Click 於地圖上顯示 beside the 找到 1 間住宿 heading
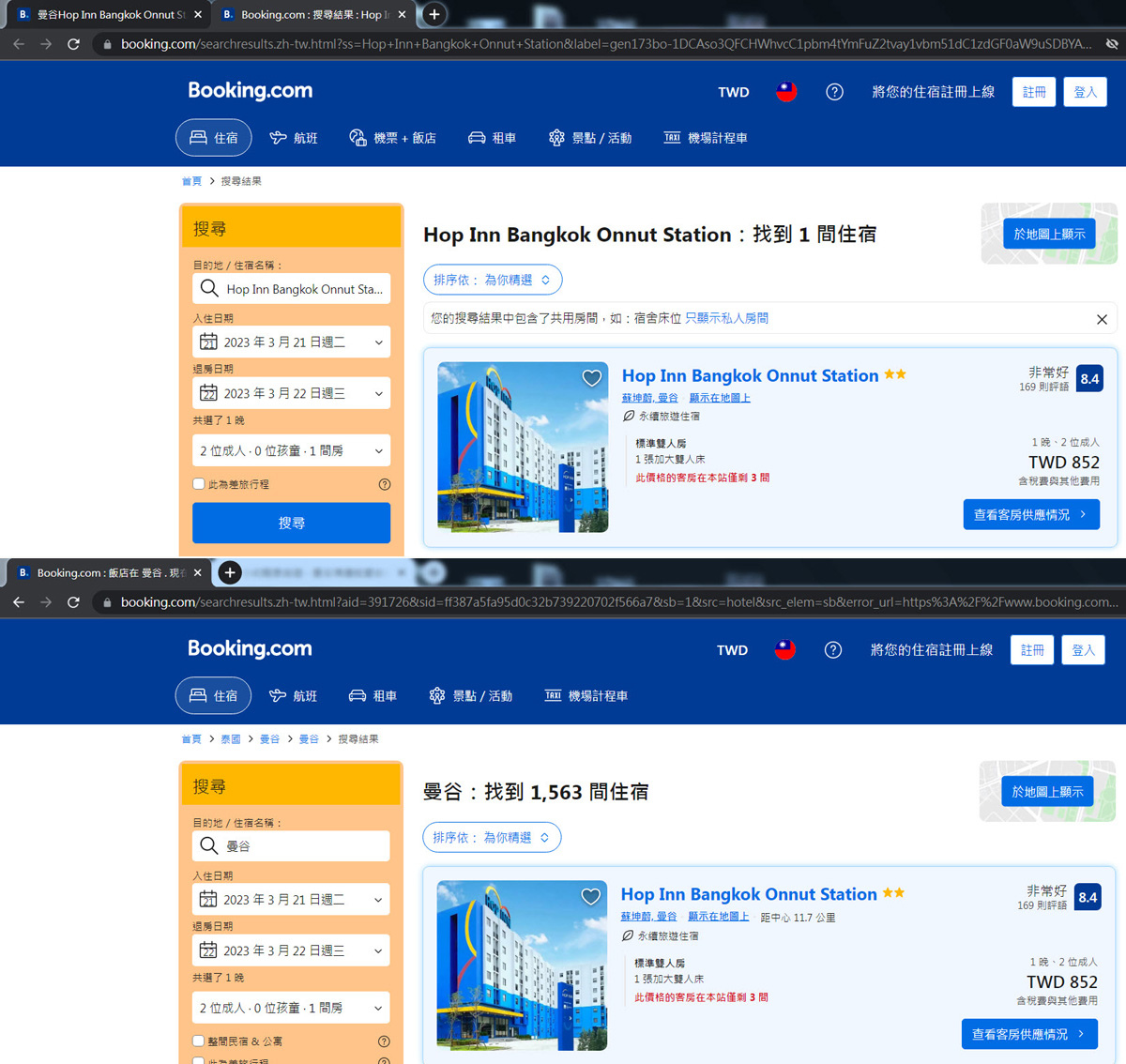This screenshot has height=1064, width=1126. tap(1049, 234)
